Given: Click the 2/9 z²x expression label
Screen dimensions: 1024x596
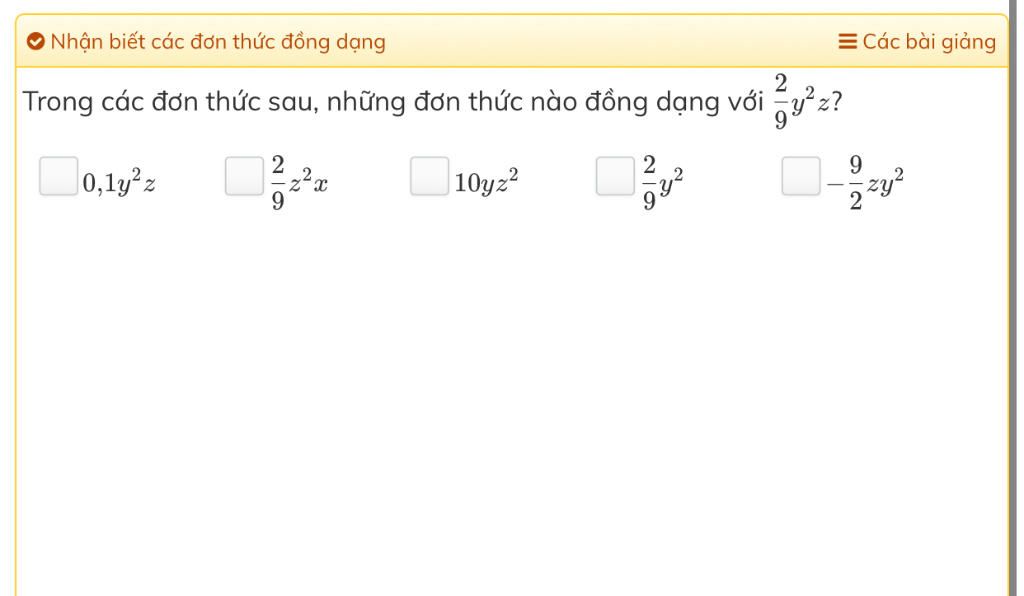Looking at the screenshot, I should pyautogui.click(x=299, y=183).
